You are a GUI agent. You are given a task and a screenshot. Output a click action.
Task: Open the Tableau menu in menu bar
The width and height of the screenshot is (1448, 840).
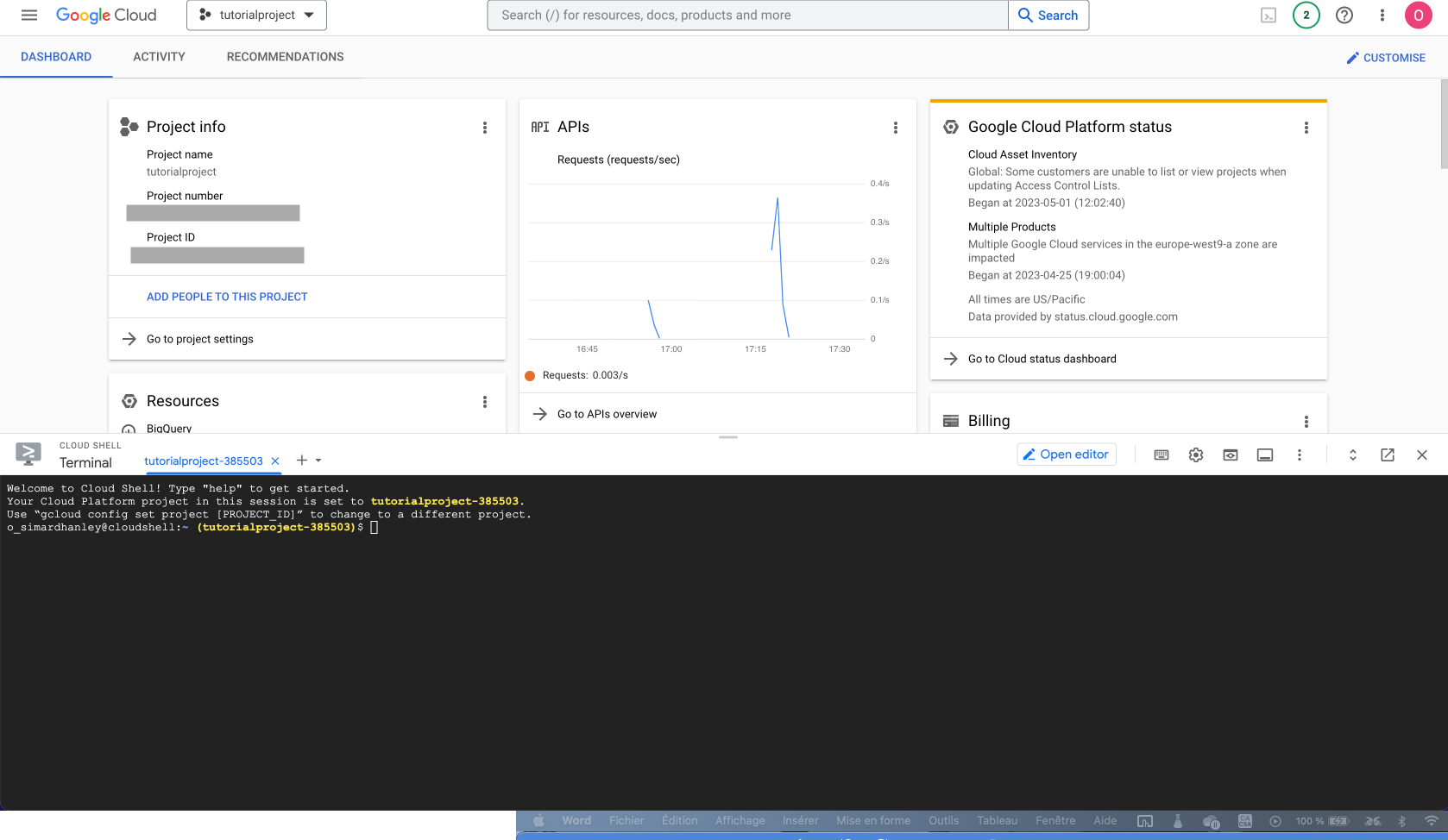[998, 821]
